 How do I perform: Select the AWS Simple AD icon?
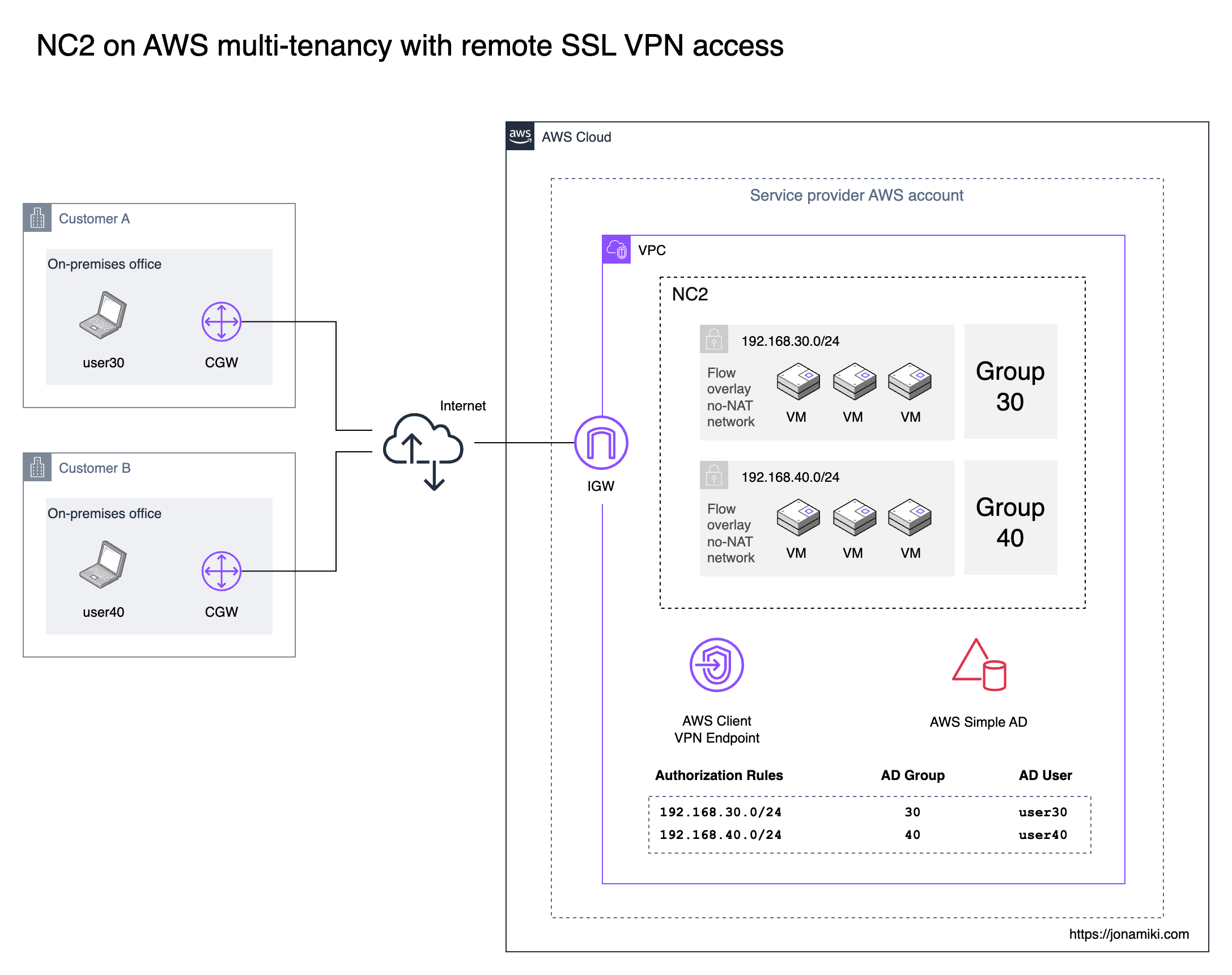(x=978, y=665)
